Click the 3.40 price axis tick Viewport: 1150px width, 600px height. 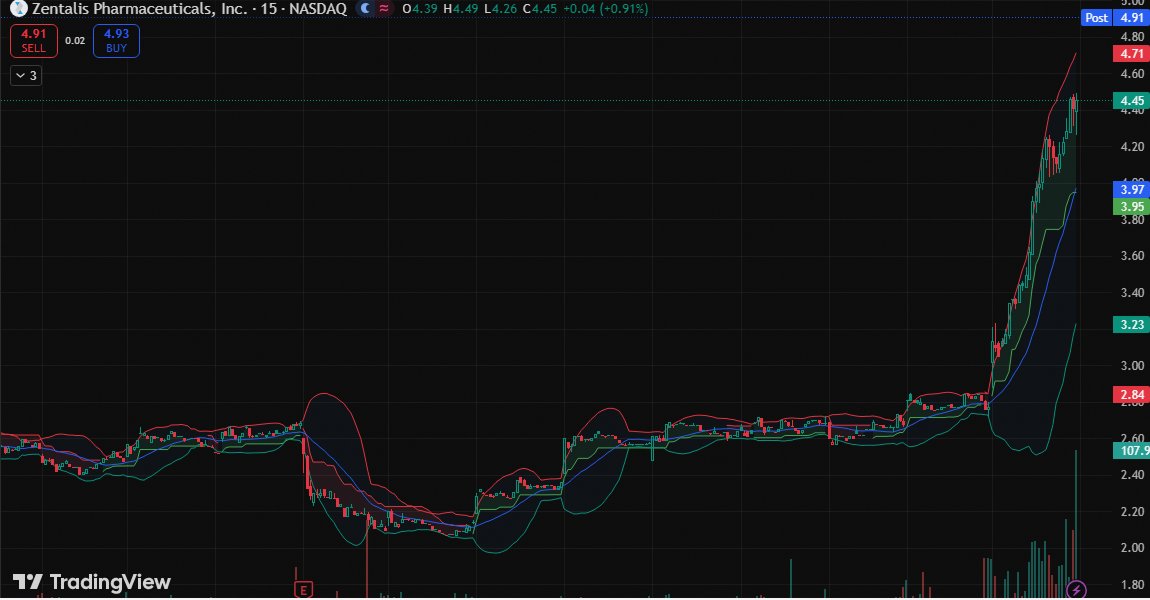pyautogui.click(x=1132, y=293)
